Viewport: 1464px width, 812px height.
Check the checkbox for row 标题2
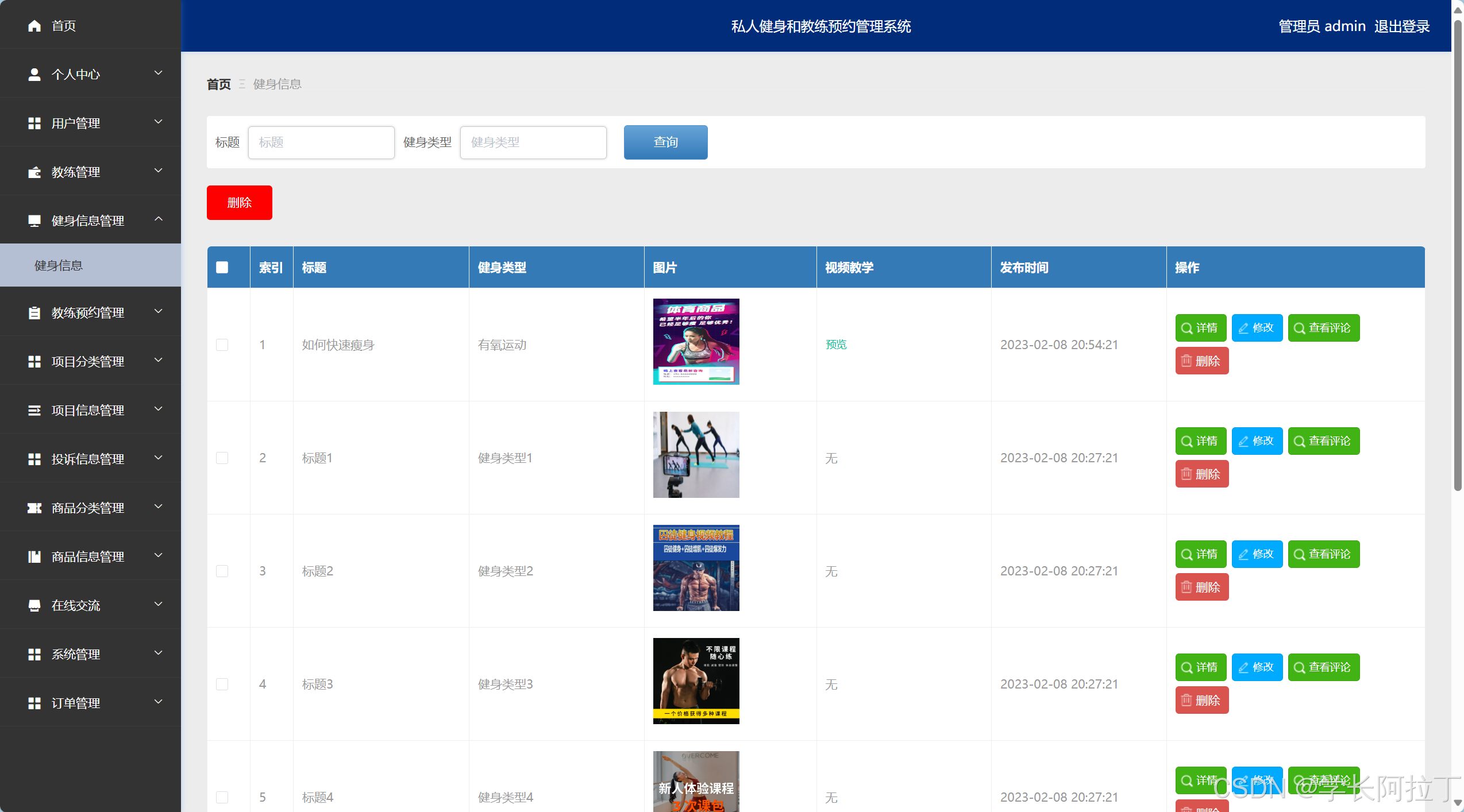click(x=222, y=571)
